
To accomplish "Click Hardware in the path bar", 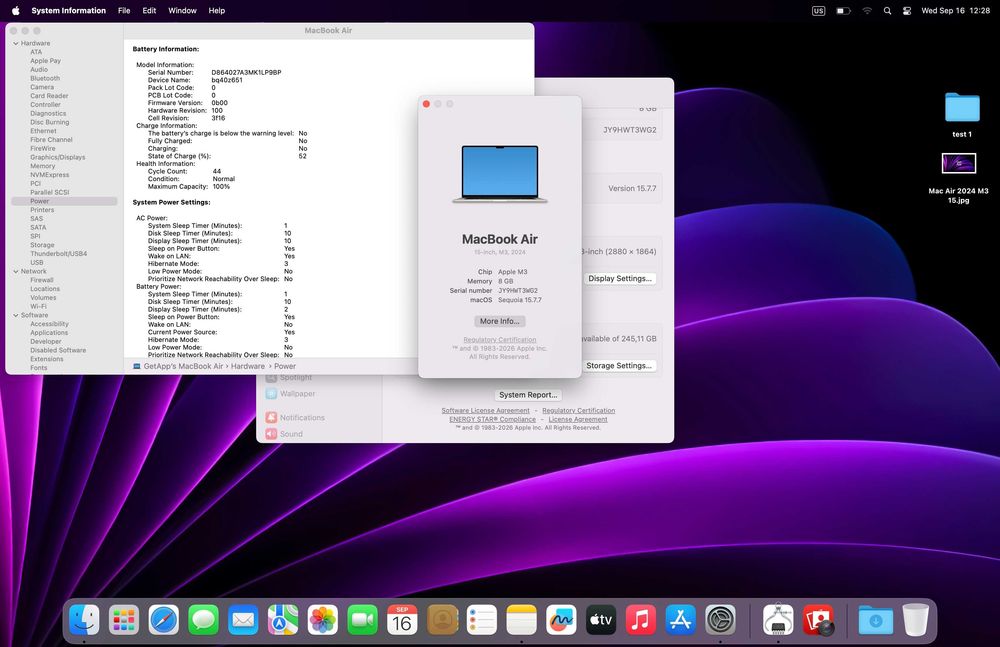I will click(x=247, y=366).
